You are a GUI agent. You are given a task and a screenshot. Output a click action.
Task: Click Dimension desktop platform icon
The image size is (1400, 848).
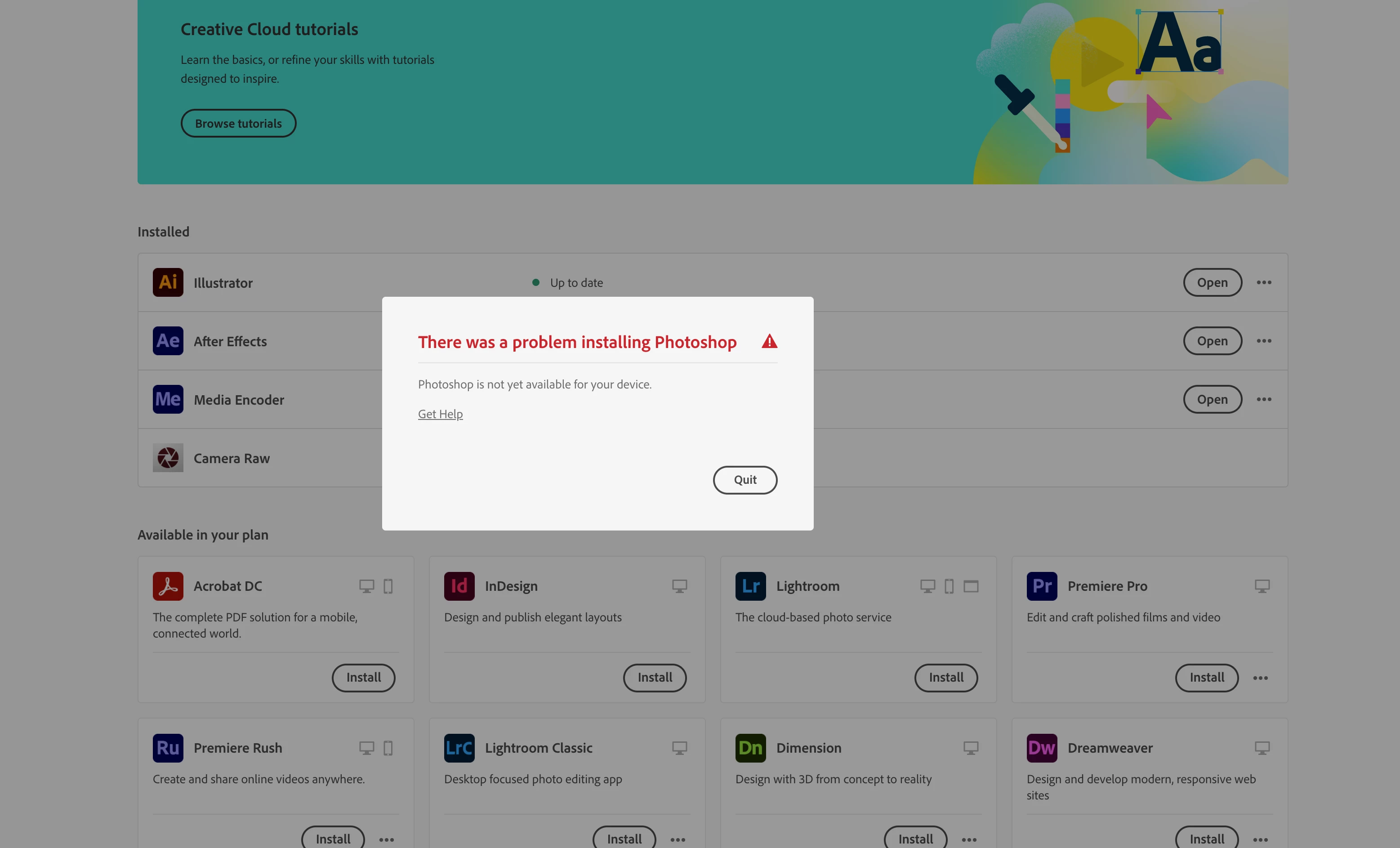point(971,748)
